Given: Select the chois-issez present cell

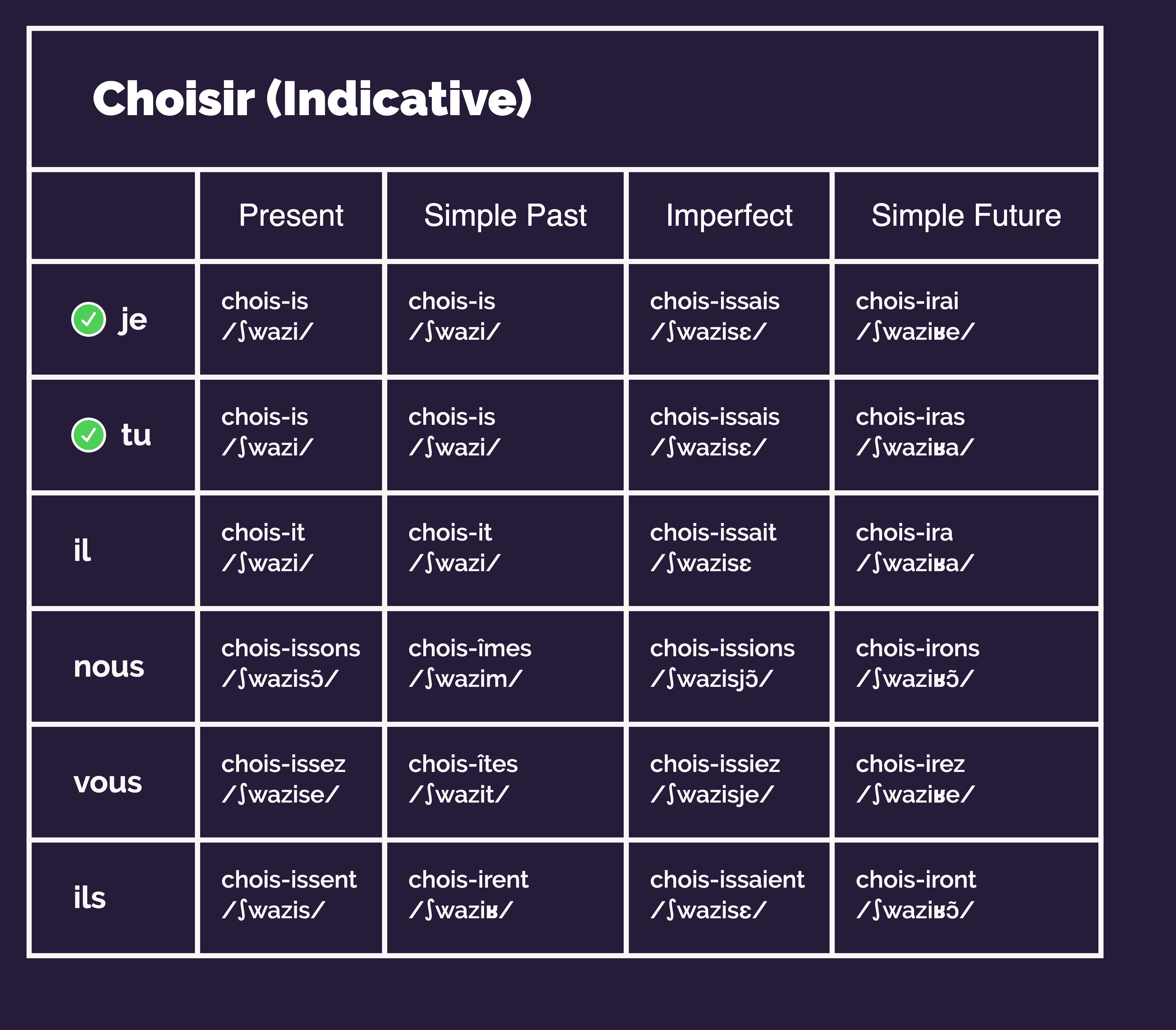Looking at the screenshot, I should coord(291,782).
